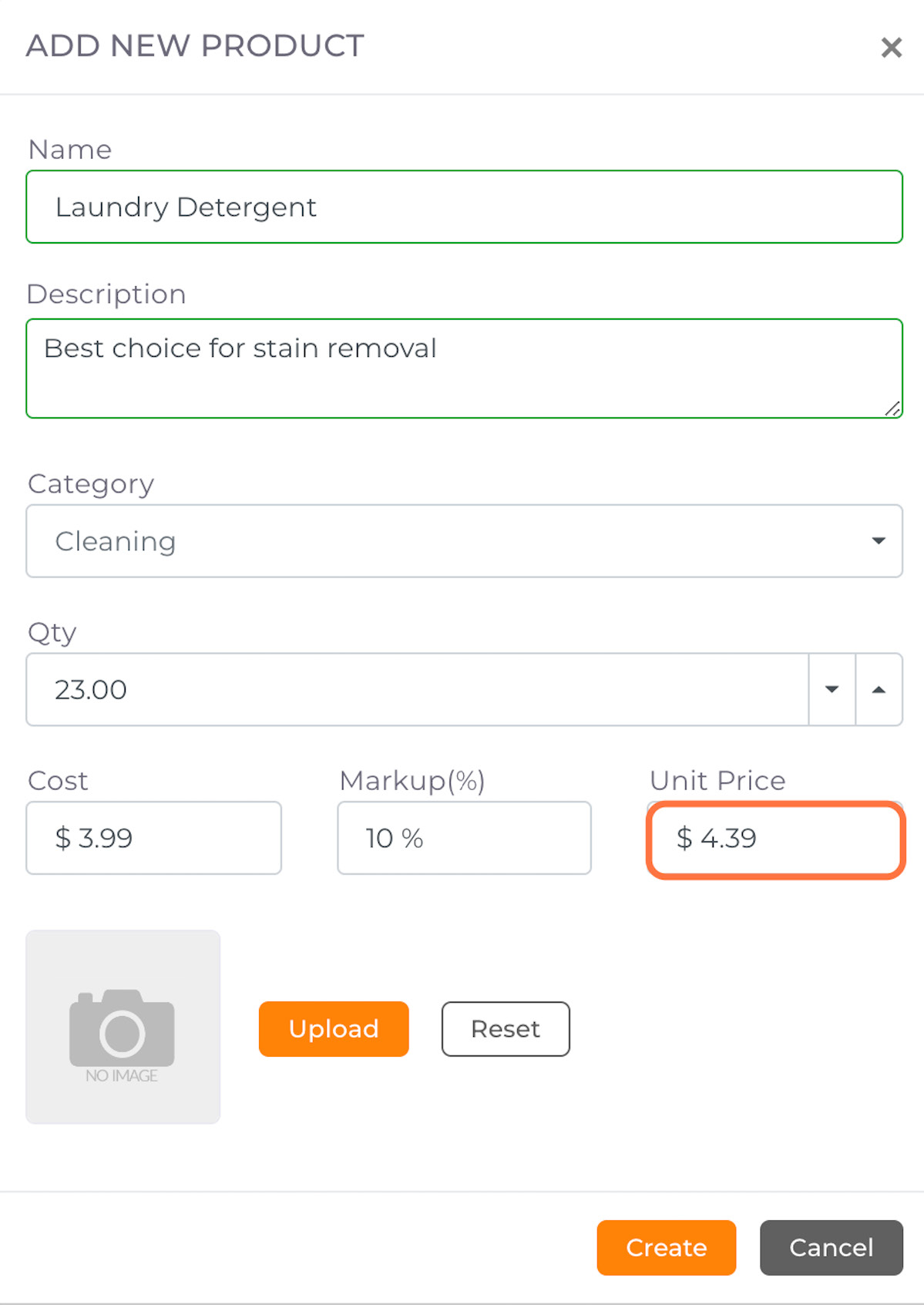
Task: Select the highlighted Unit Price field
Action: [775, 839]
